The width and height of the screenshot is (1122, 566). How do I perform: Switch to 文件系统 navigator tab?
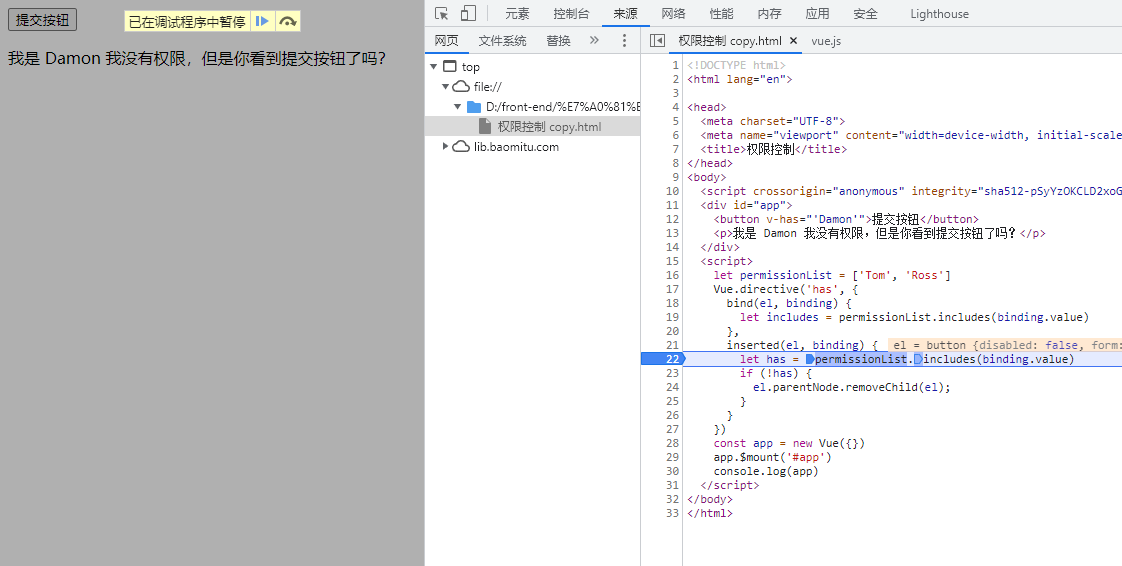(x=502, y=41)
